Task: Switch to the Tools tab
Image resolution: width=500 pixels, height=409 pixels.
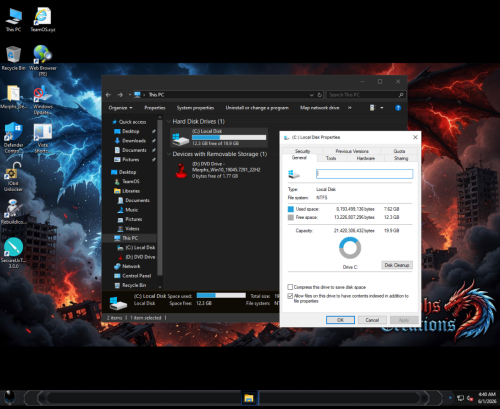Action: point(331,158)
